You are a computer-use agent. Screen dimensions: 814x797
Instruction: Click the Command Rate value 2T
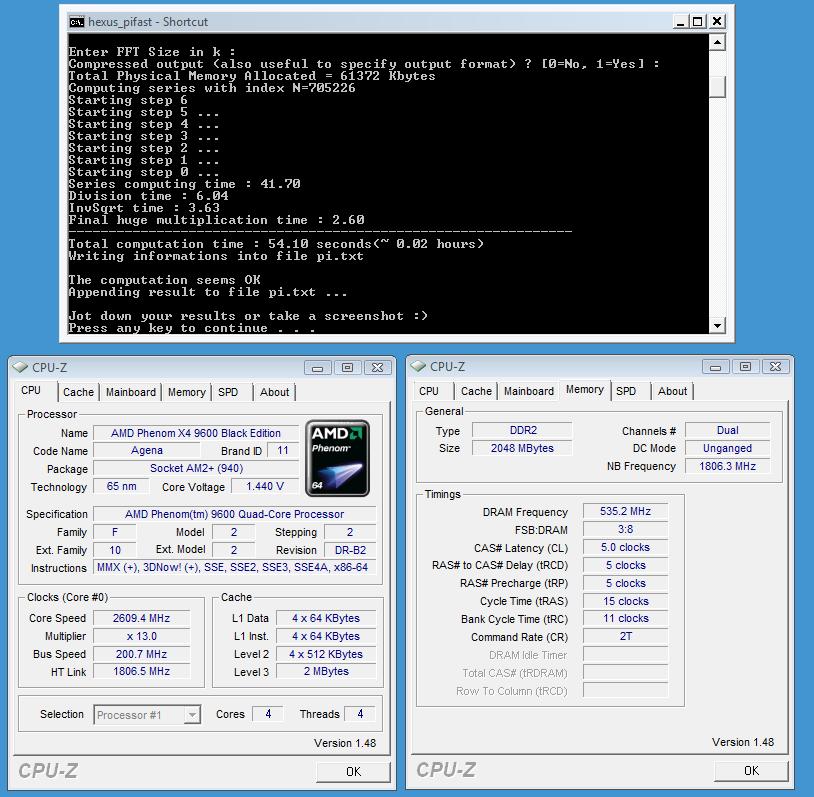625,636
